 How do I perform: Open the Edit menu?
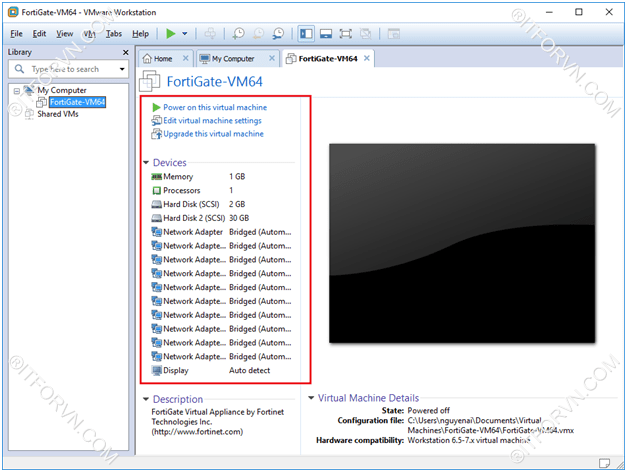coord(39,34)
